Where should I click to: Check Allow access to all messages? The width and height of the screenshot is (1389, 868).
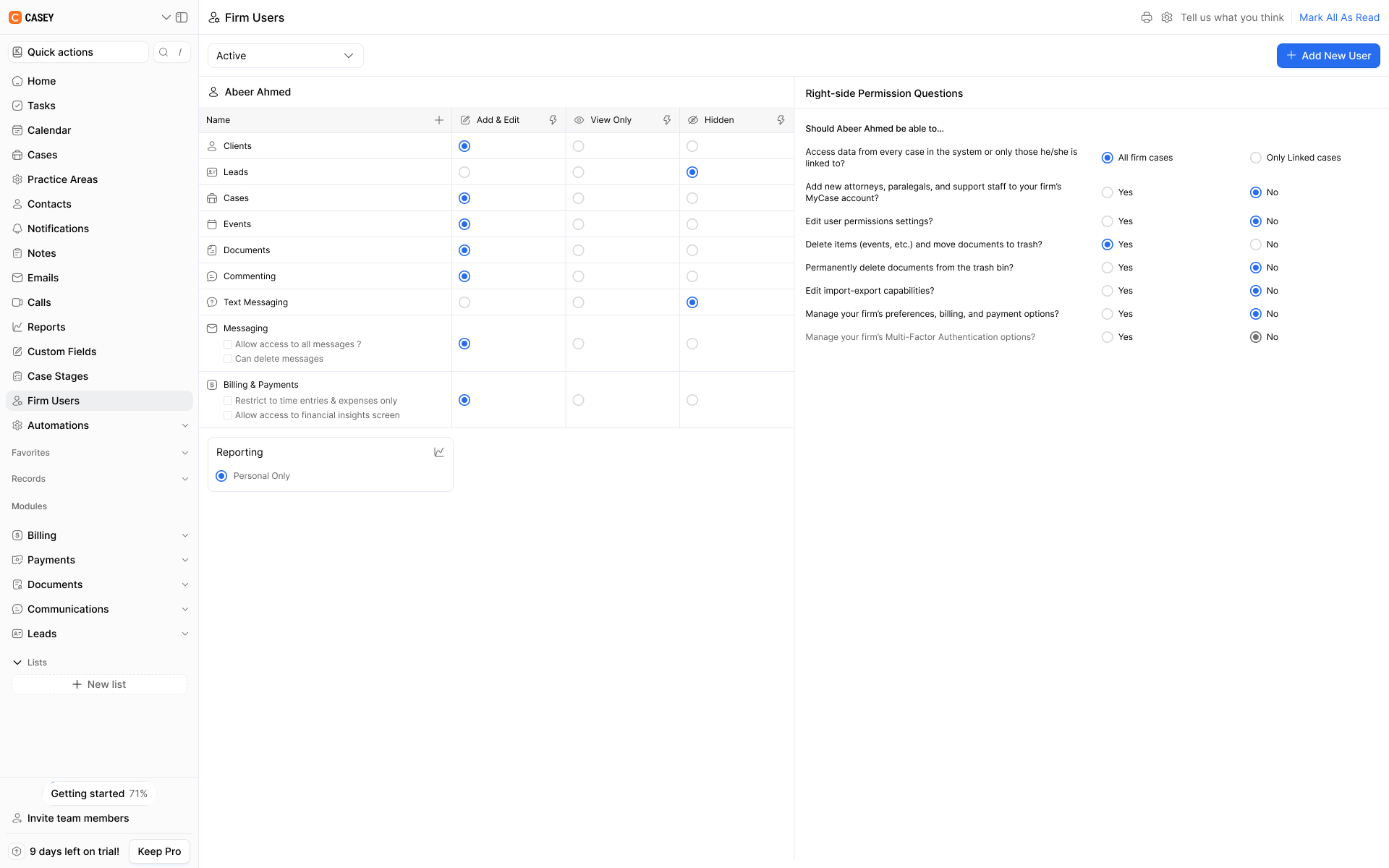coord(228,344)
